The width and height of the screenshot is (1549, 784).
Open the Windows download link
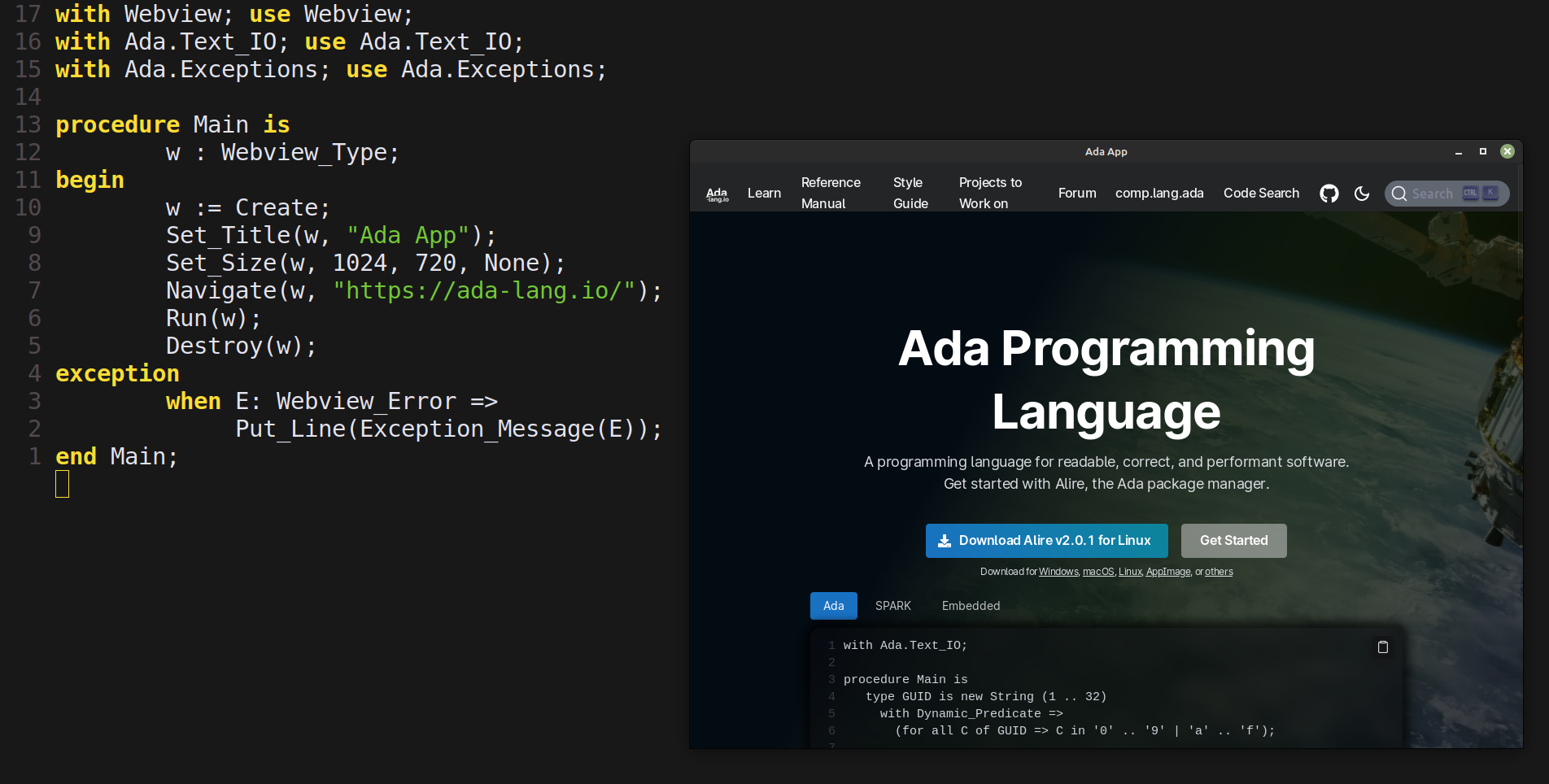pos(1058,572)
